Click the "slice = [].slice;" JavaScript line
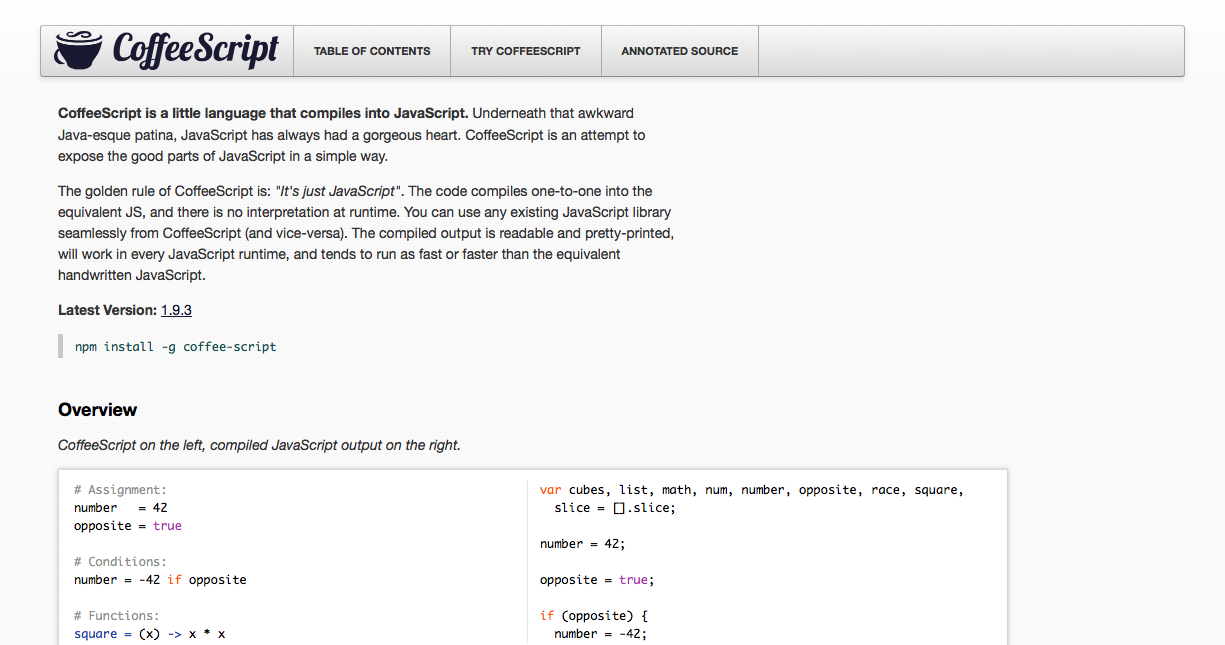Viewport: 1225px width, 645px height. pos(615,508)
